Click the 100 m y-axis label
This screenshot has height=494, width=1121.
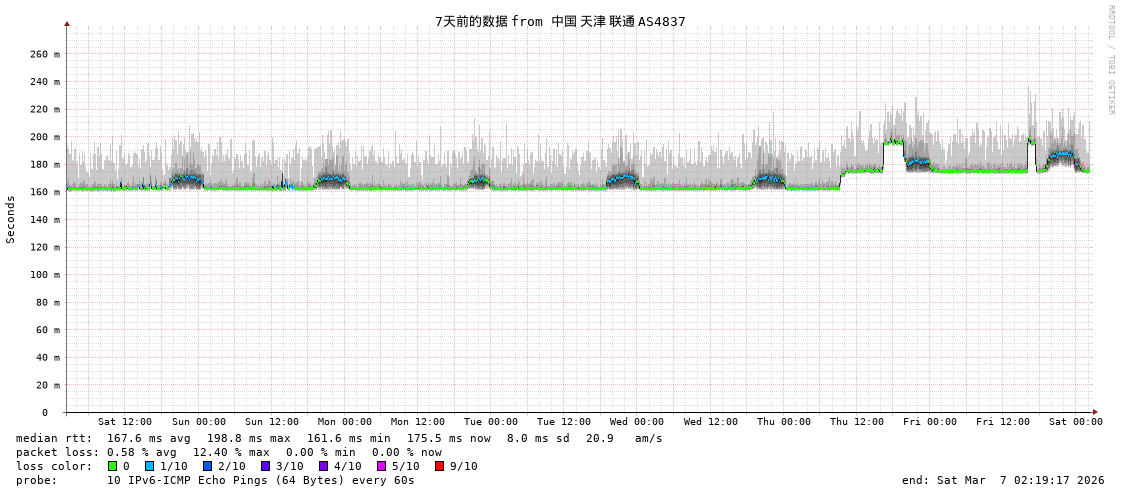[43, 275]
